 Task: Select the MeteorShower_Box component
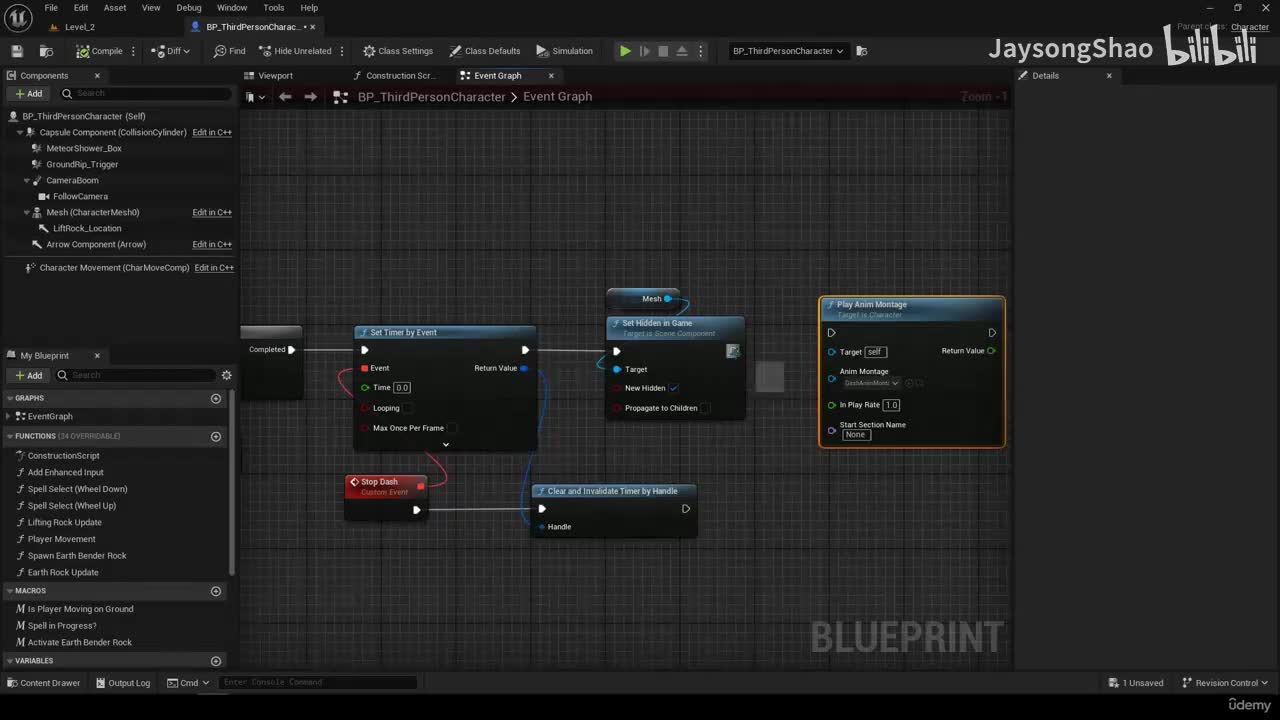pos(84,148)
